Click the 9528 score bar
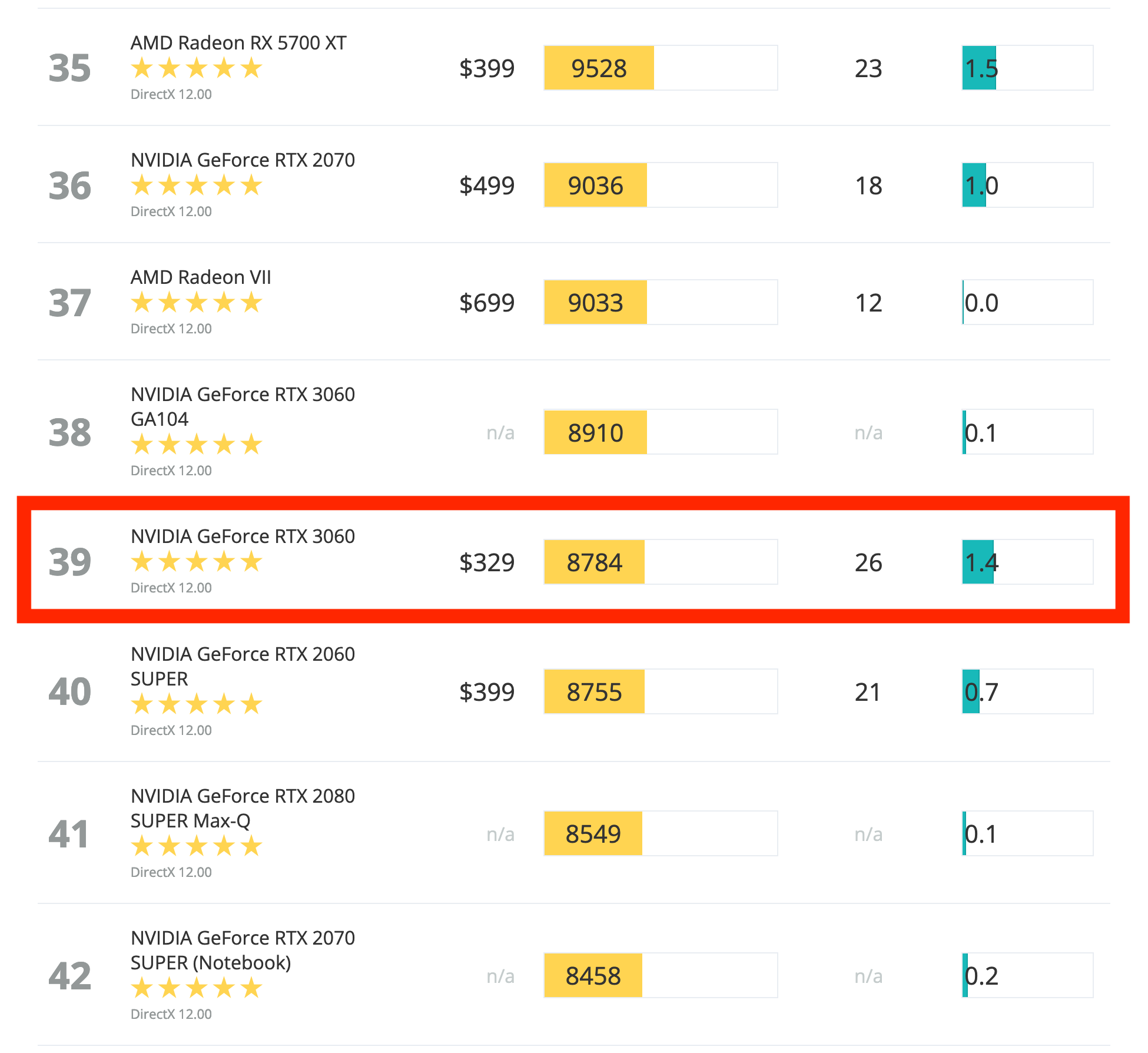The image size is (1148, 1053). [x=661, y=68]
